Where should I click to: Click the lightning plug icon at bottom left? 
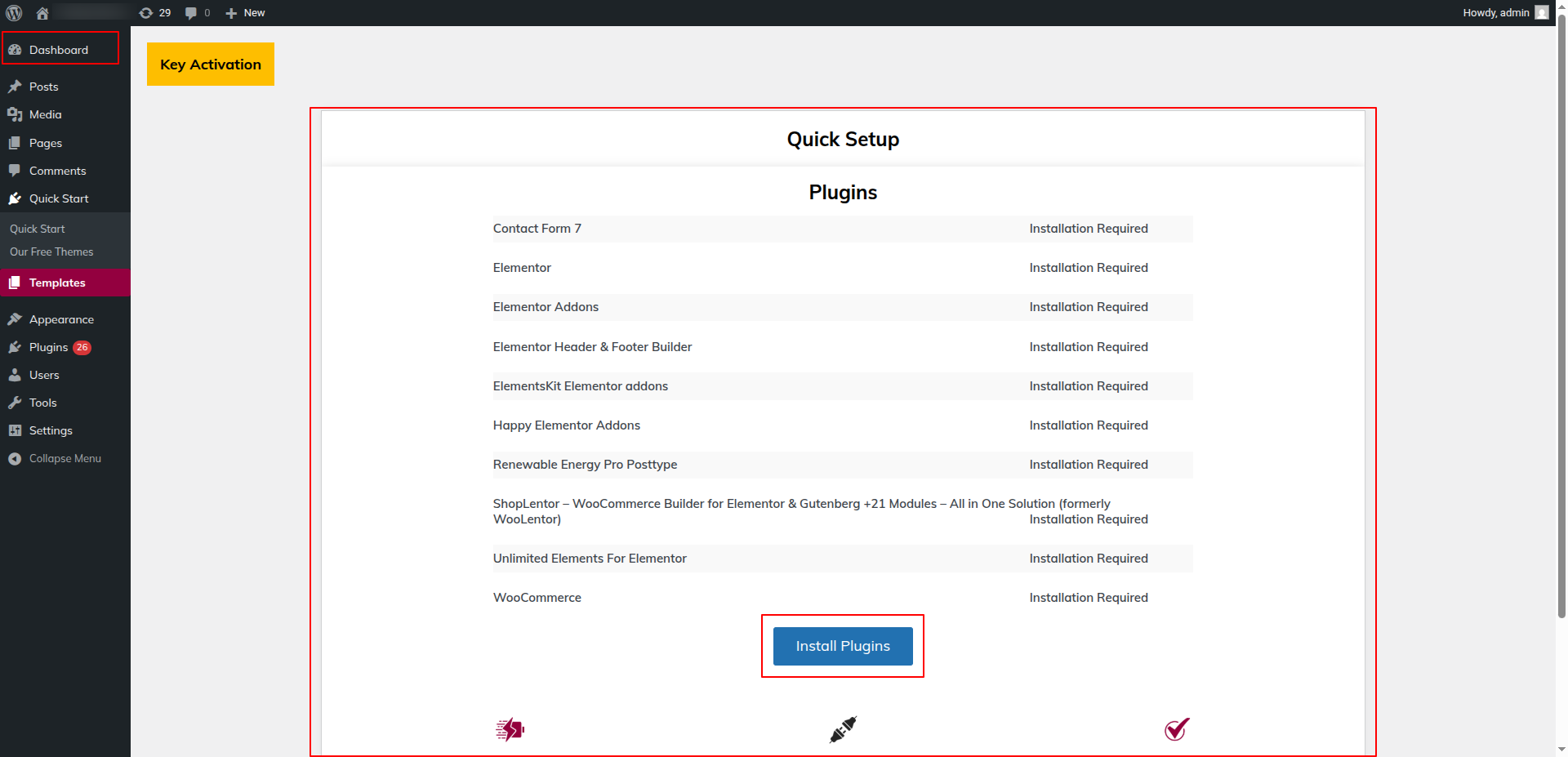pos(510,729)
